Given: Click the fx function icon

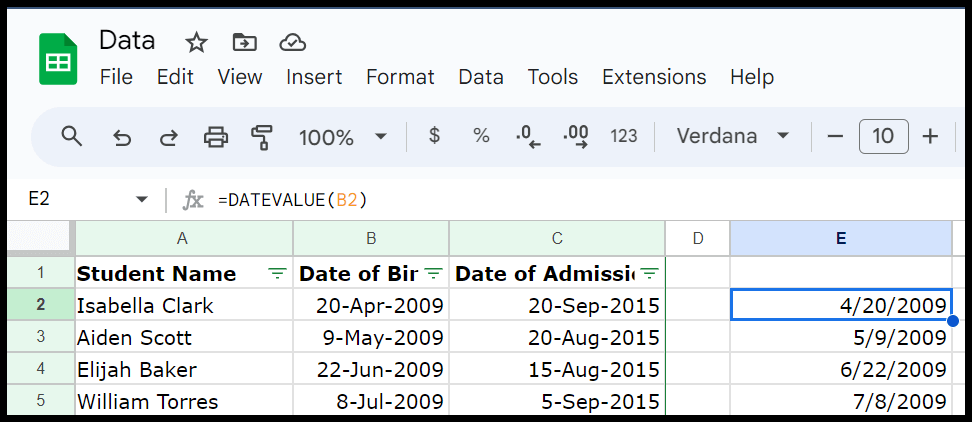Looking at the screenshot, I should (193, 200).
